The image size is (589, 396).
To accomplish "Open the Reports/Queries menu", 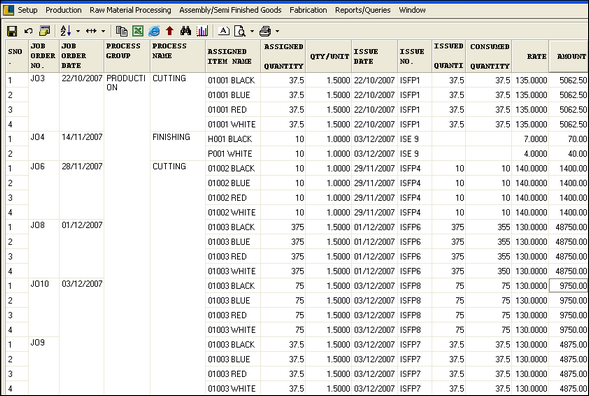I will tap(362, 10).
